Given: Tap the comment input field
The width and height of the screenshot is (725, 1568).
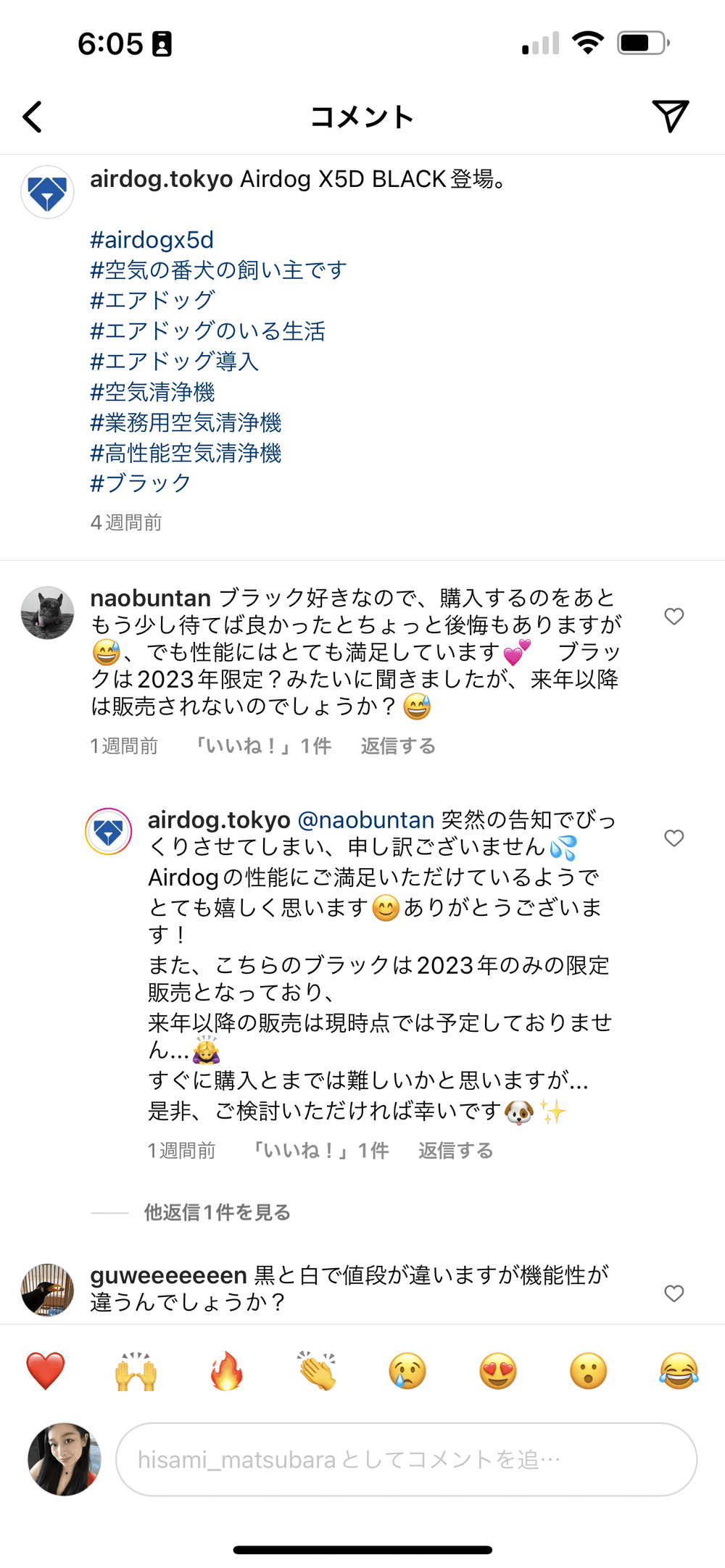Looking at the screenshot, I should [x=406, y=1459].
